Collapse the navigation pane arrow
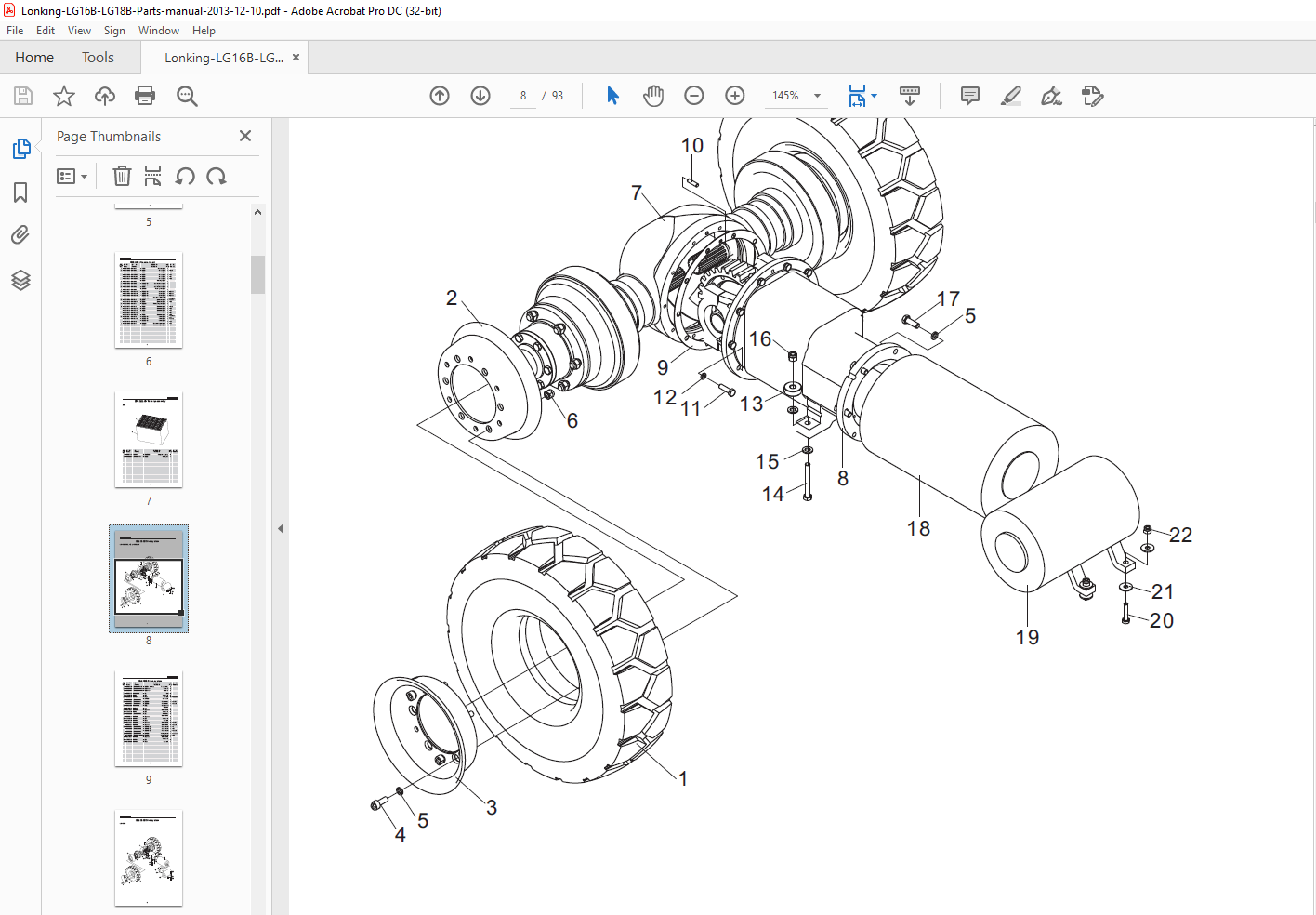Viewport: 1316px width, 915px height. [x=281, y=528]
